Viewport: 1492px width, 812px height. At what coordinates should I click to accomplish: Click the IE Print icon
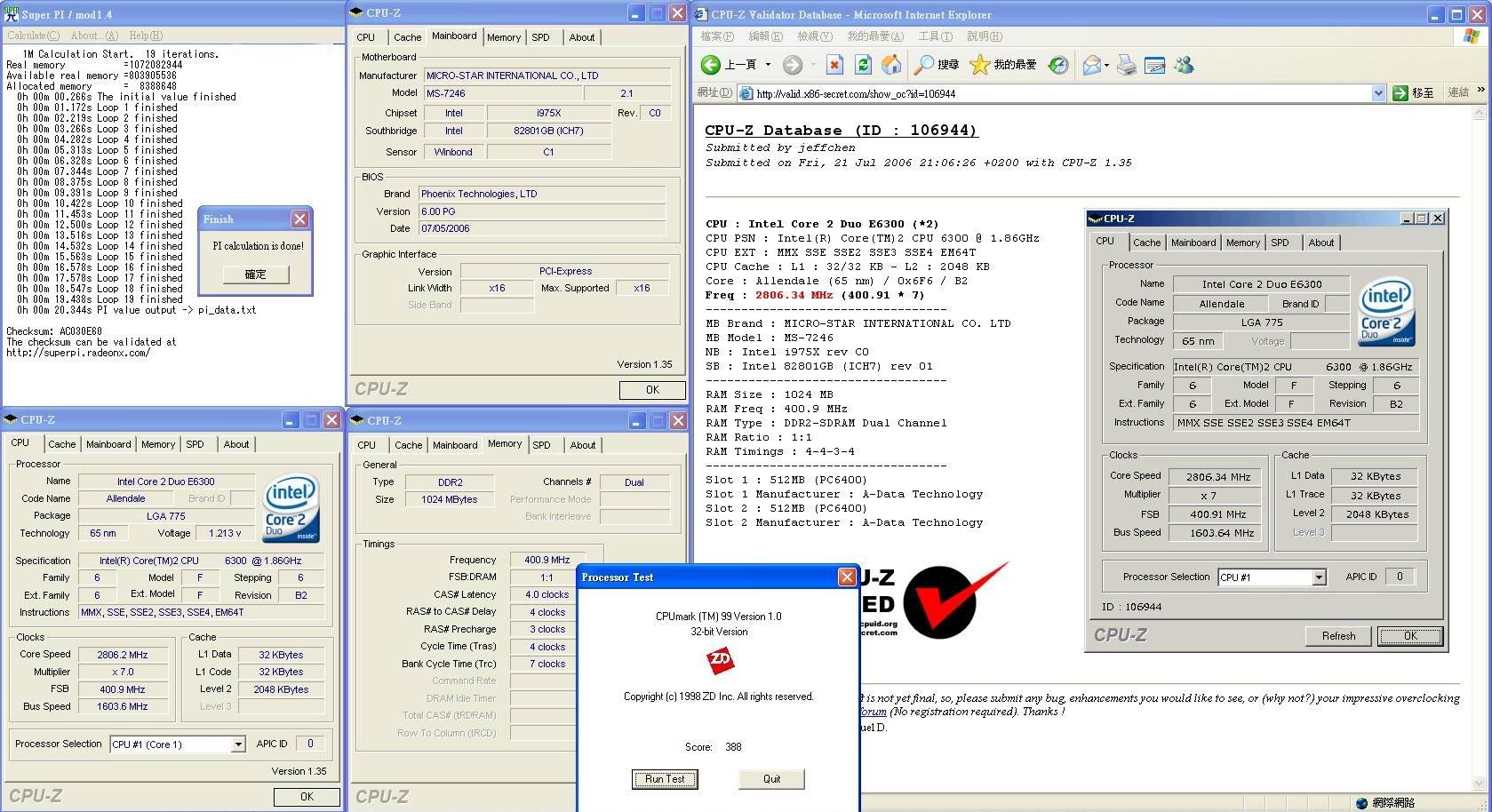click(x=1126, y=65)
